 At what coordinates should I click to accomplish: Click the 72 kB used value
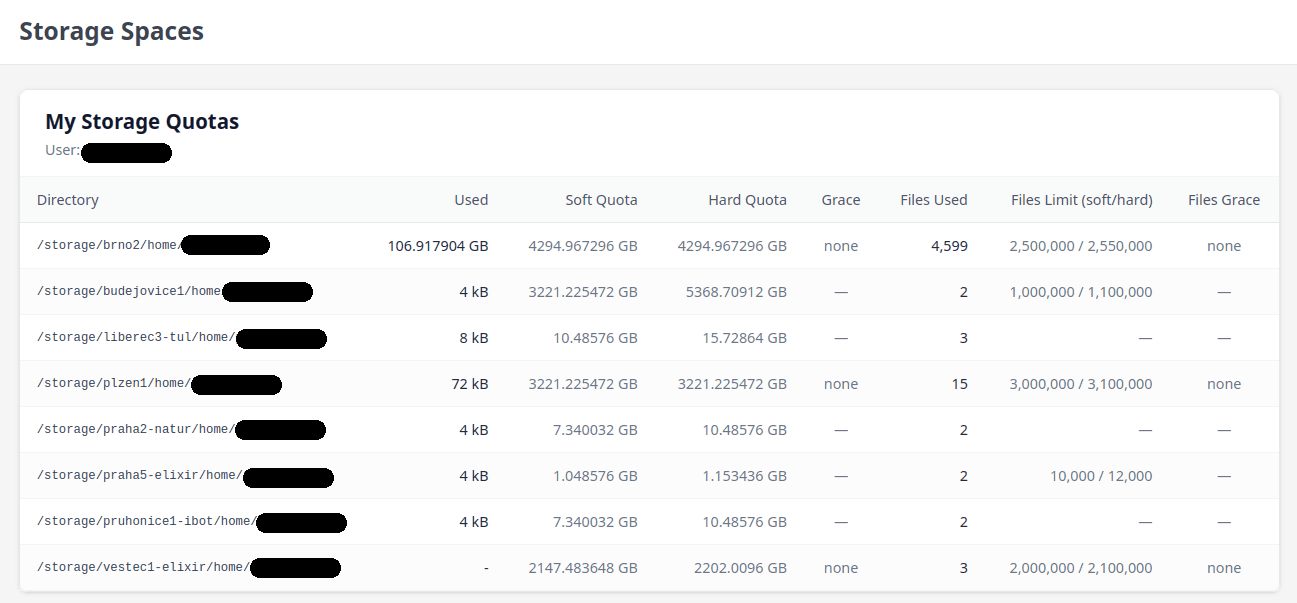point(470,384)
